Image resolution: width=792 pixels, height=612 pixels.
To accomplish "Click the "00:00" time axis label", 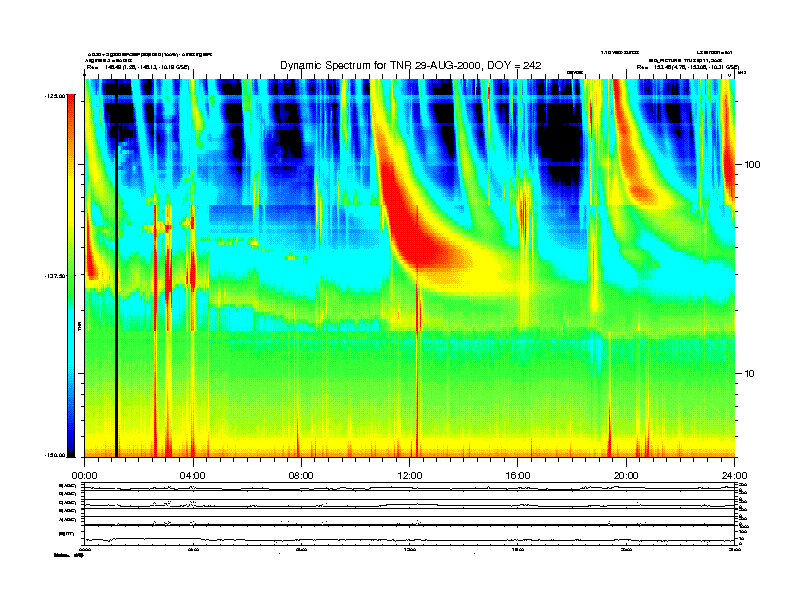I will (84, 476).
